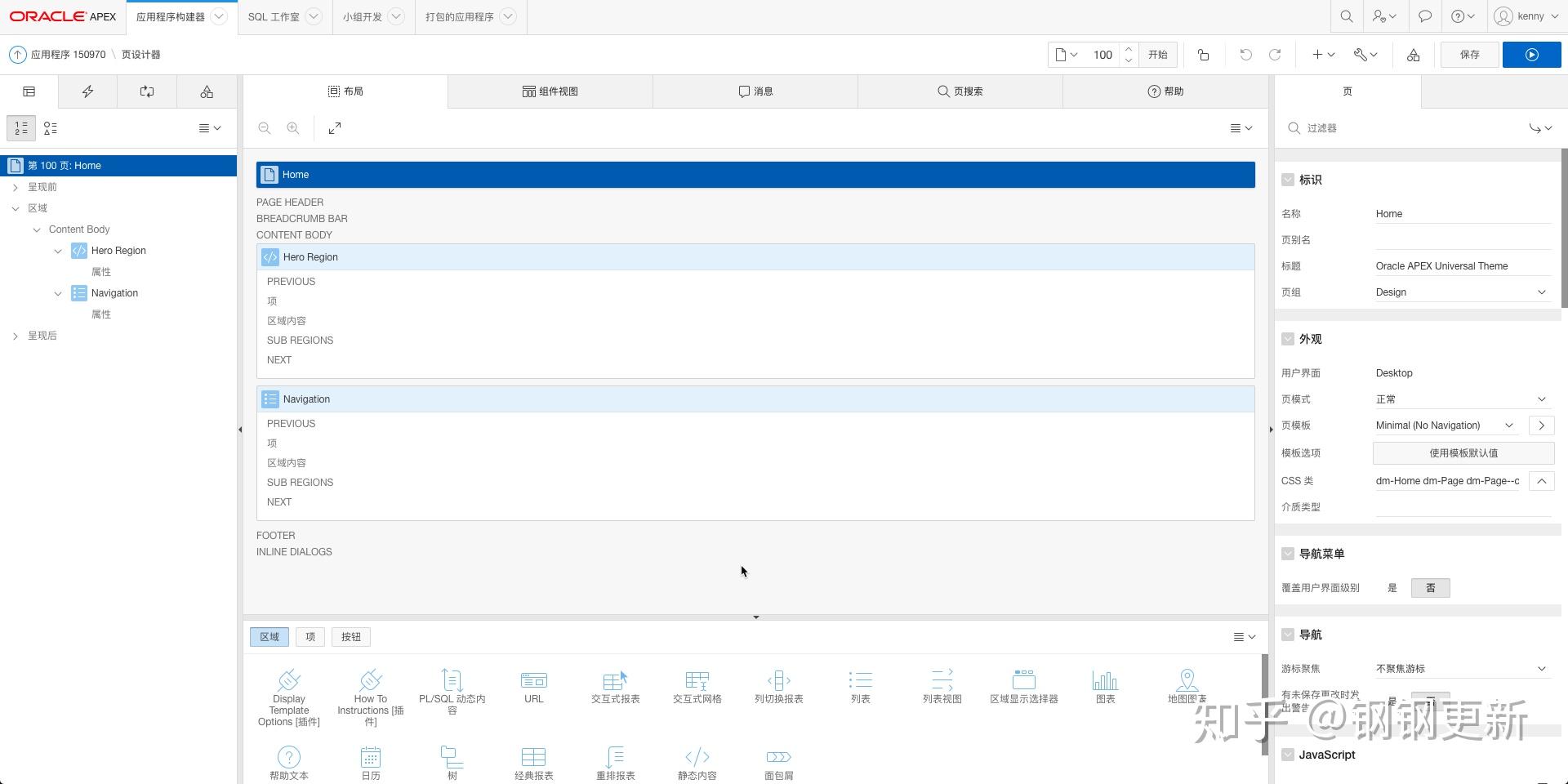This screenshot has width=1568, height=784.
Task: Run the application with the play button
Action: (x=1531, y=54)
